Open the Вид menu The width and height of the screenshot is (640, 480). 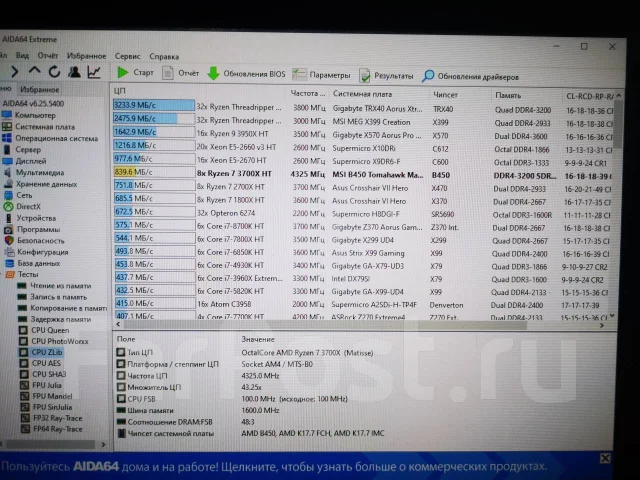[22, 56]
